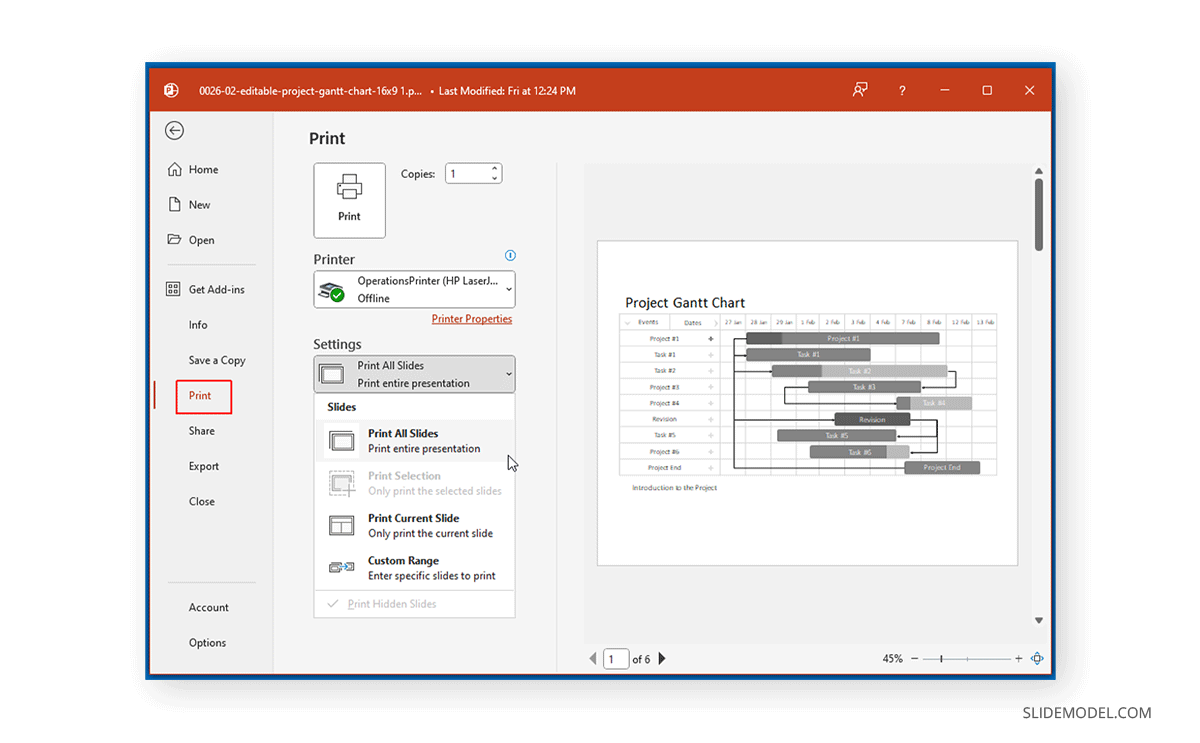This screenshot has height=743, width=1200.
Task: Go to previous preview page arrow
Action: [x=593, y=659]
